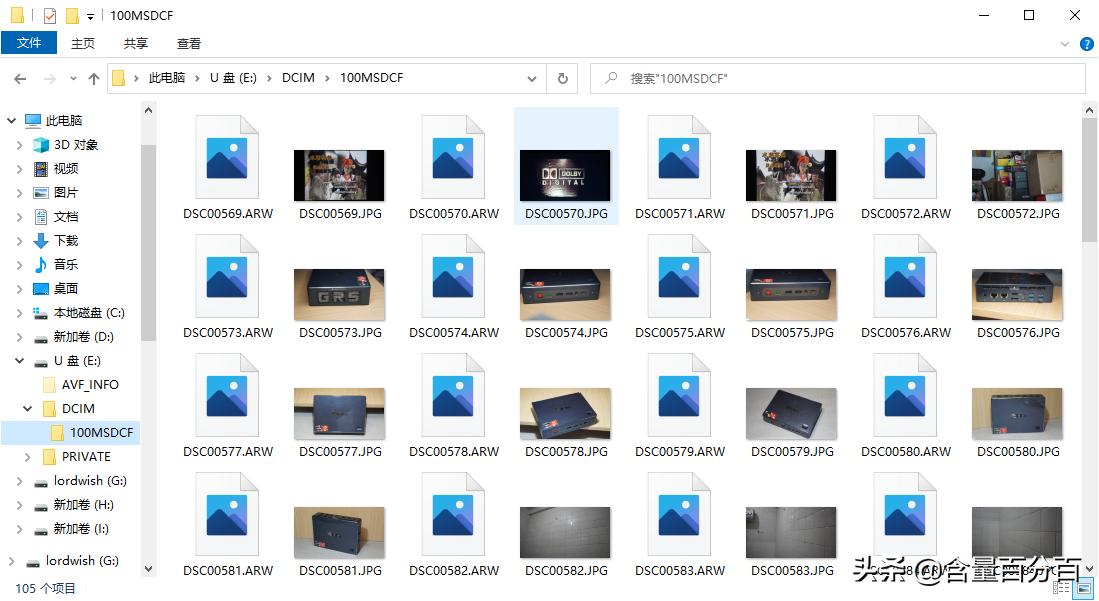Select DSC00583.ARW file icon
The width and height of the screenshot is (1099, 601).
pos(679,515)
